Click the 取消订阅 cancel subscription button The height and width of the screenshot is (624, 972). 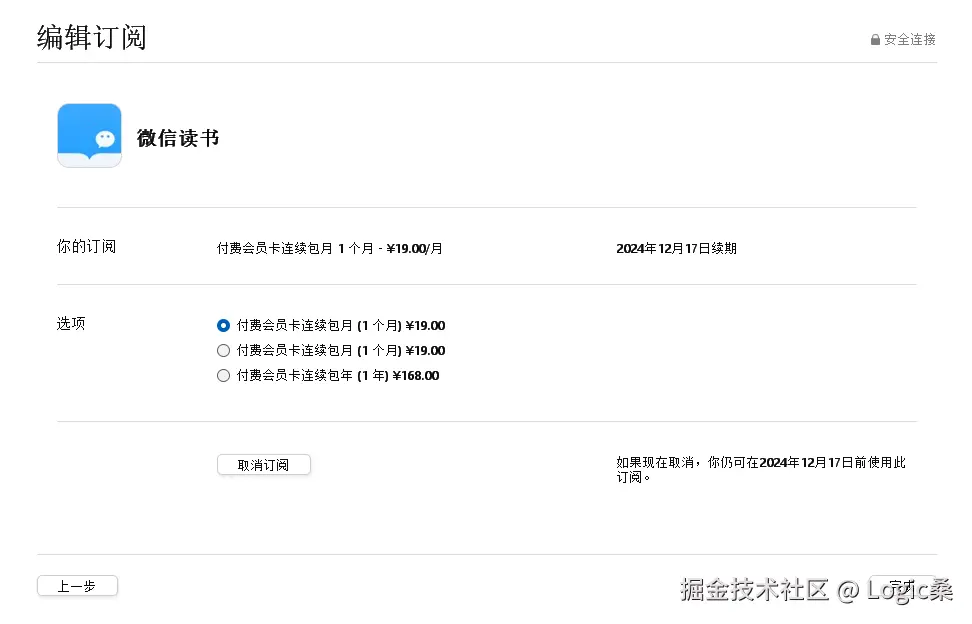(x=263, y=464)
